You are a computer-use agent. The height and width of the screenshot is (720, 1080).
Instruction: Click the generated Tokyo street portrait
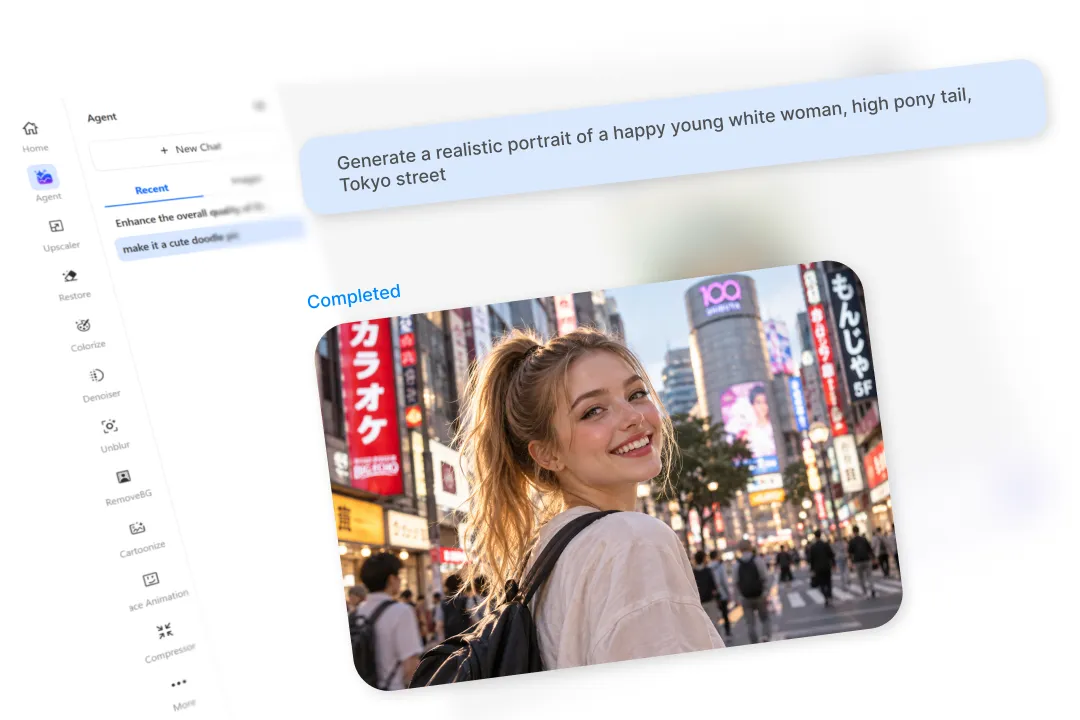(x=609, y=475)
